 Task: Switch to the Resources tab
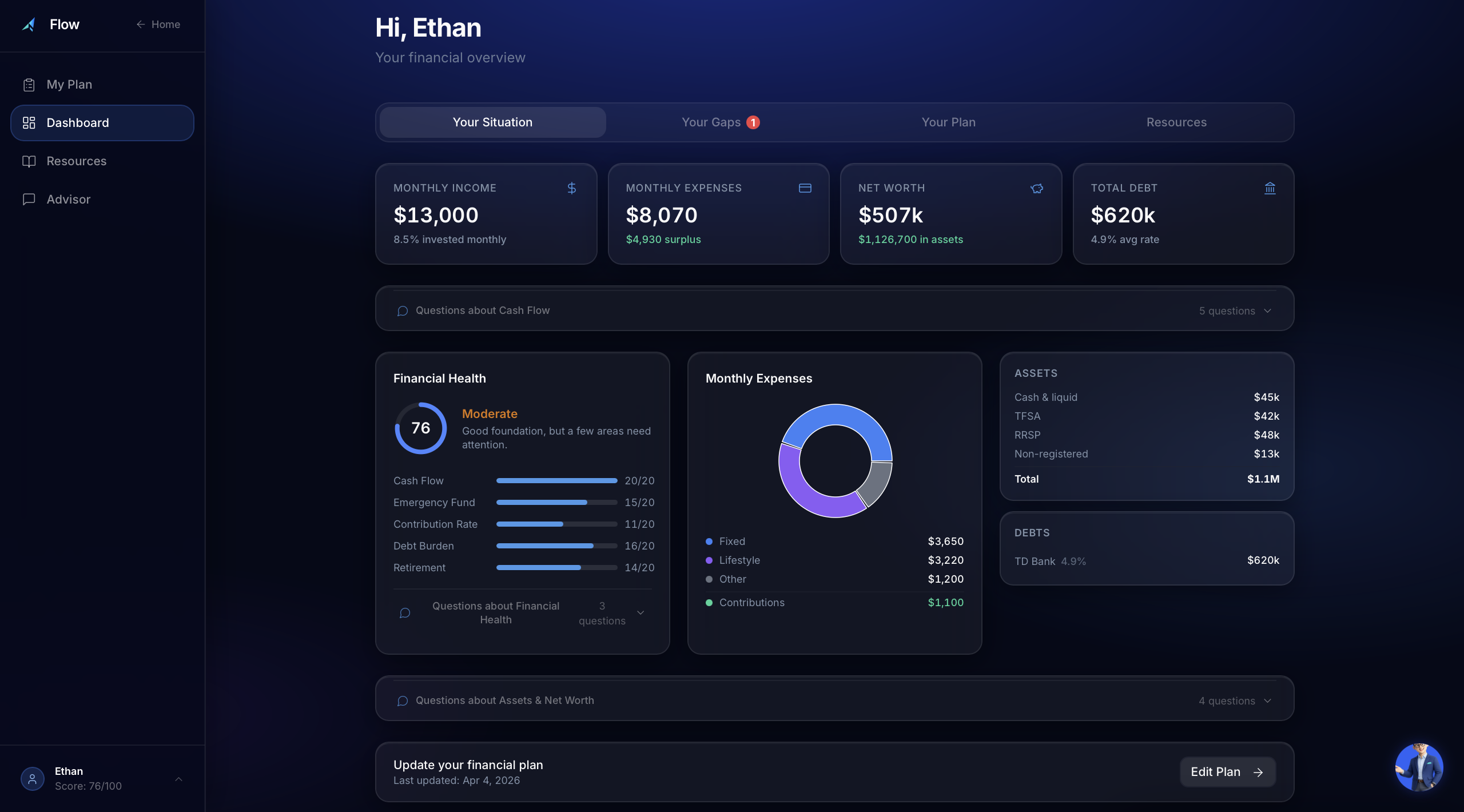pos(1176,122)
